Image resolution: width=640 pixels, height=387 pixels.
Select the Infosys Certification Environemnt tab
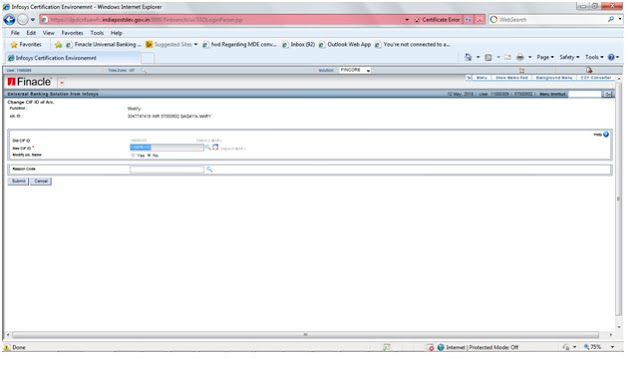point(73,58)
